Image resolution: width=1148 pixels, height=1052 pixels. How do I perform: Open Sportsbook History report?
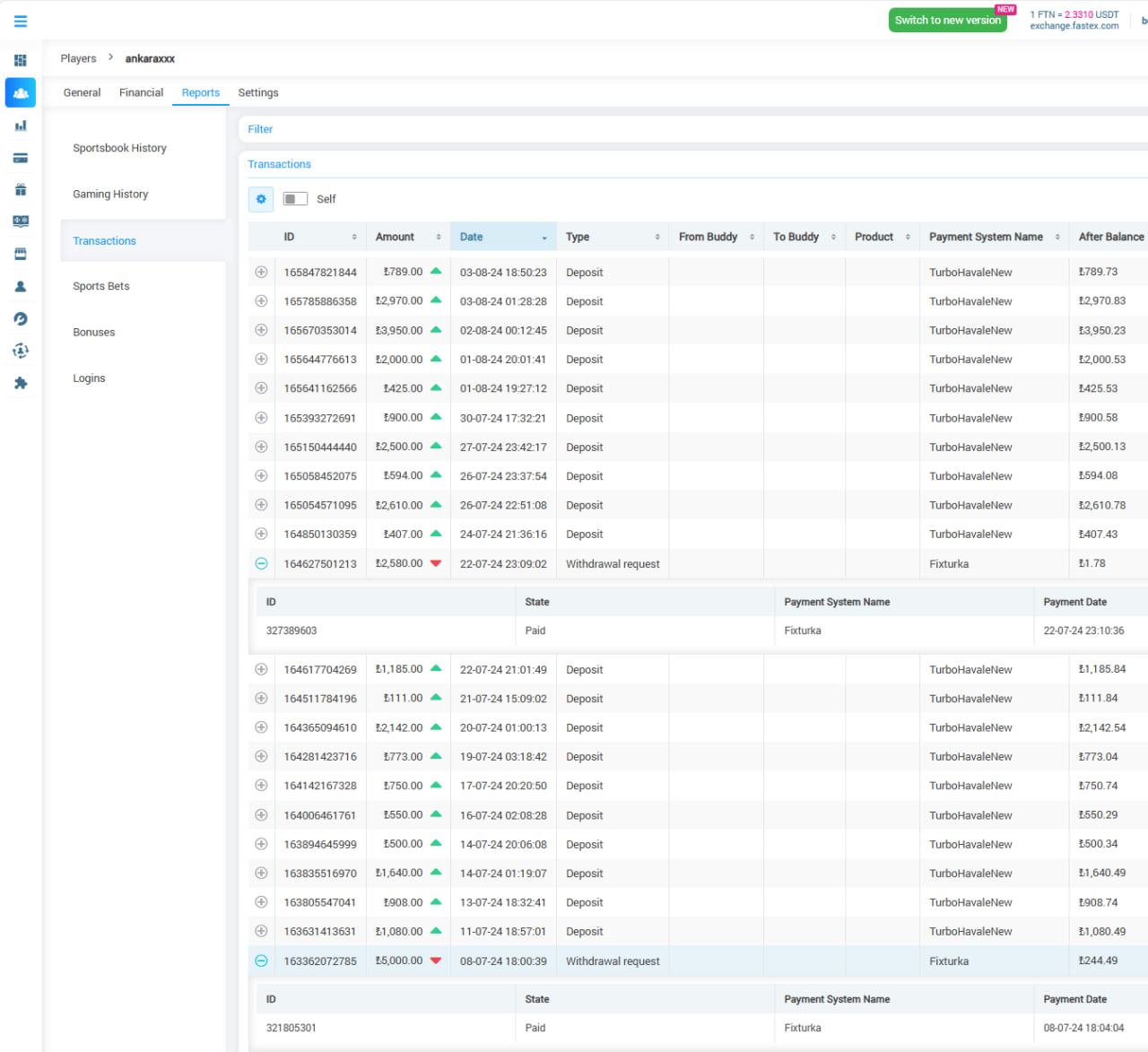coord(119,148)
